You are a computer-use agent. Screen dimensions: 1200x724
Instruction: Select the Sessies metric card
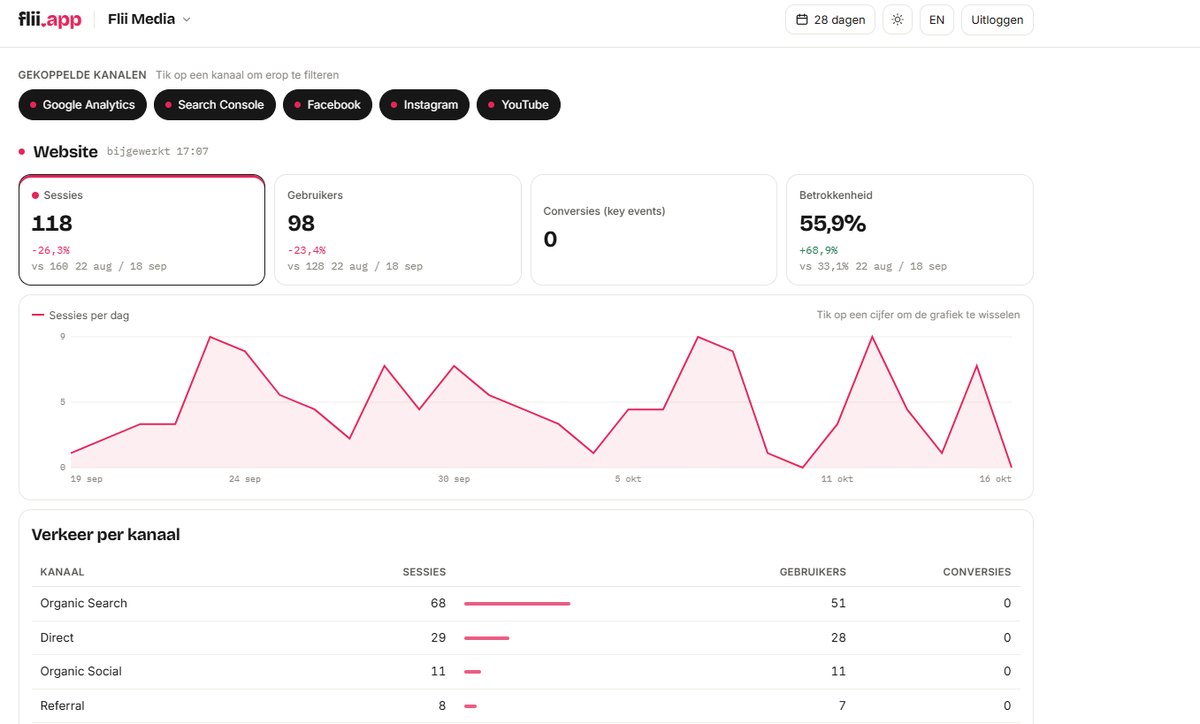(142, 230)
